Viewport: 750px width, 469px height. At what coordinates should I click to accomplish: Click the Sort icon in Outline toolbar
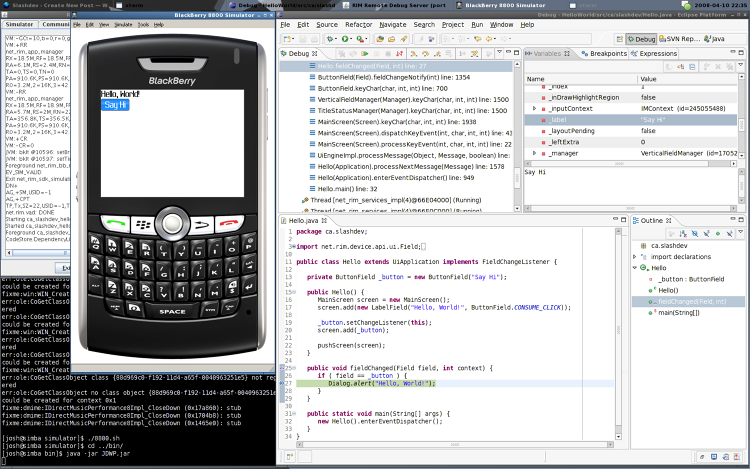point(683,233)
